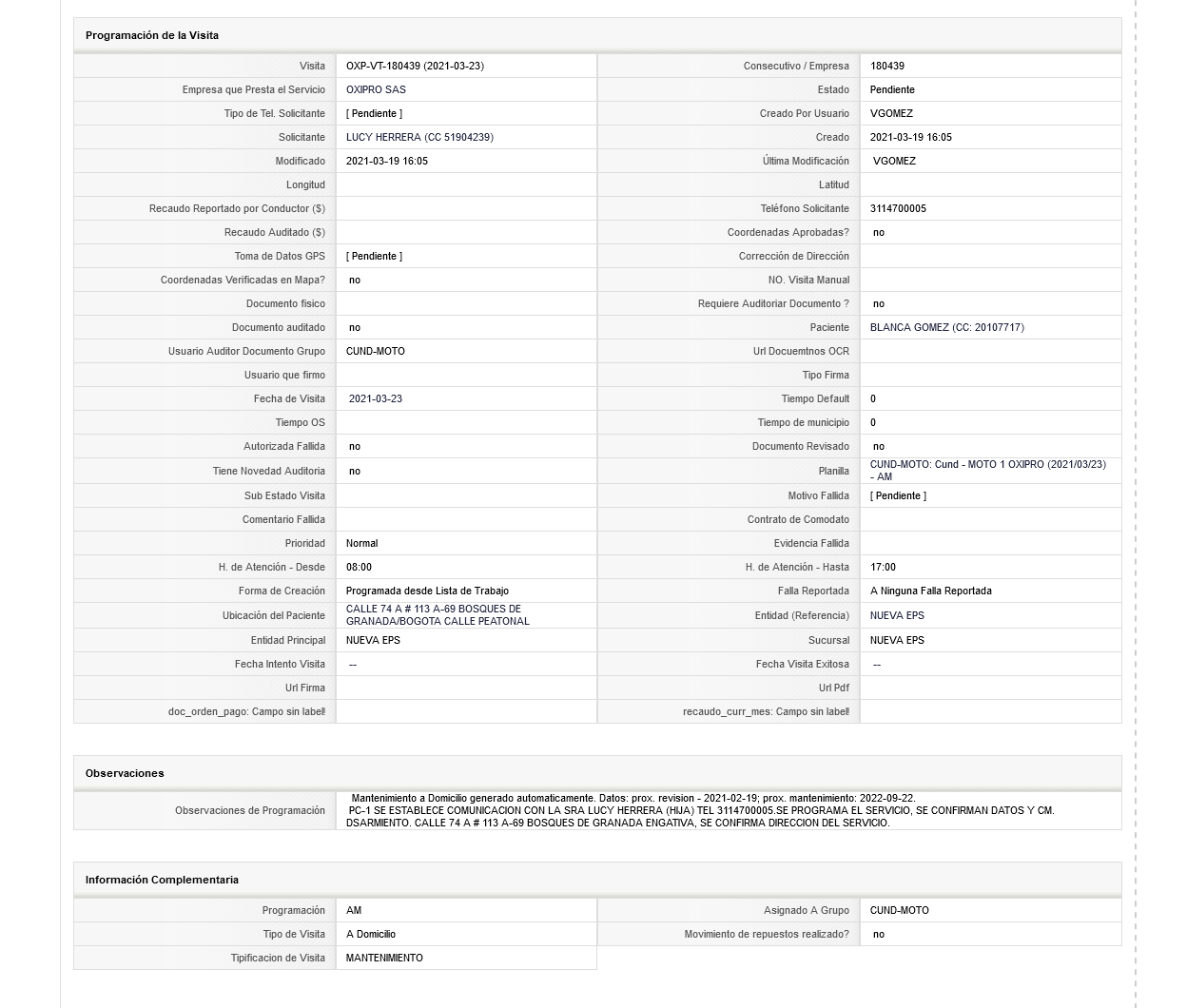Image resolution: width=1187 pixels, height=1008 pixels.
Task: Select Forma de Creación Programada desde Lista de Trabajo
Action: (427, 591)
